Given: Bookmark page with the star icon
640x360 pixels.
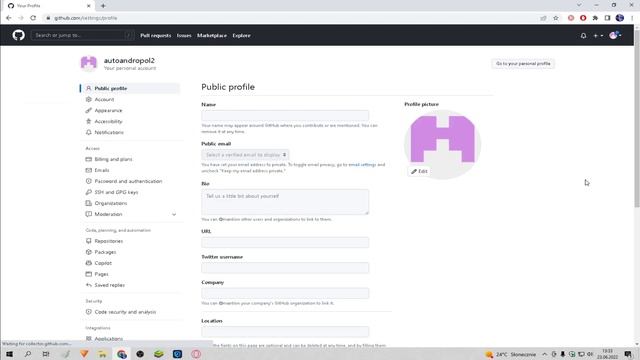Looking at the screenshot, I should [x=556, y=18].
